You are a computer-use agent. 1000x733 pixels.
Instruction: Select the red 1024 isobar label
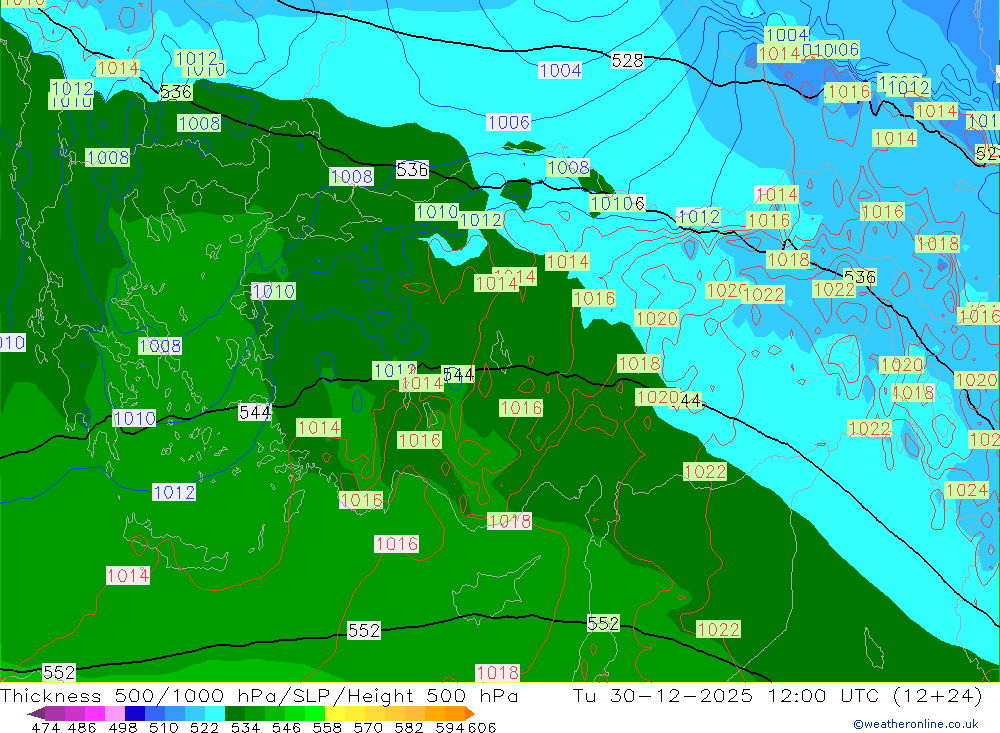(x=967, y=490)
